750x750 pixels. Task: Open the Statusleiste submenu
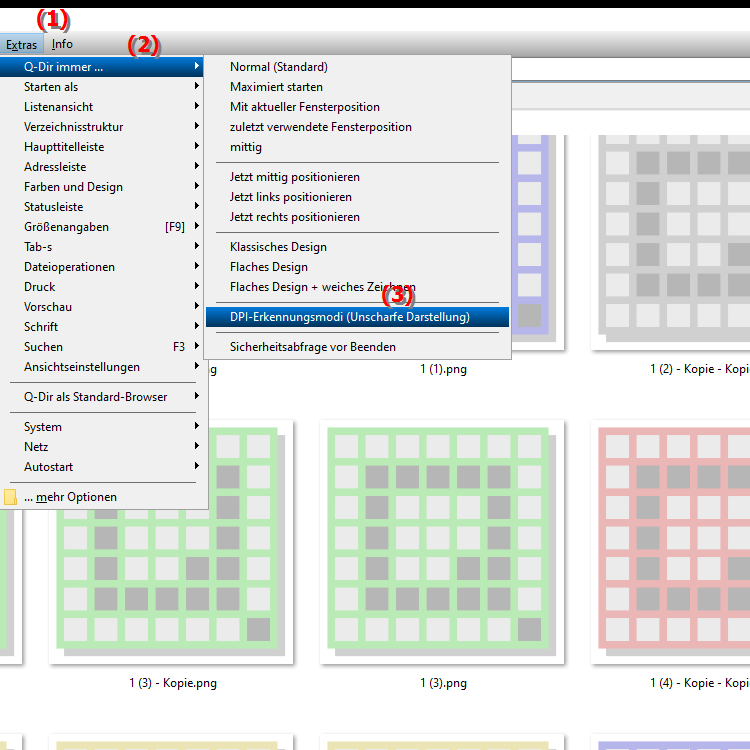coord(101,207)
